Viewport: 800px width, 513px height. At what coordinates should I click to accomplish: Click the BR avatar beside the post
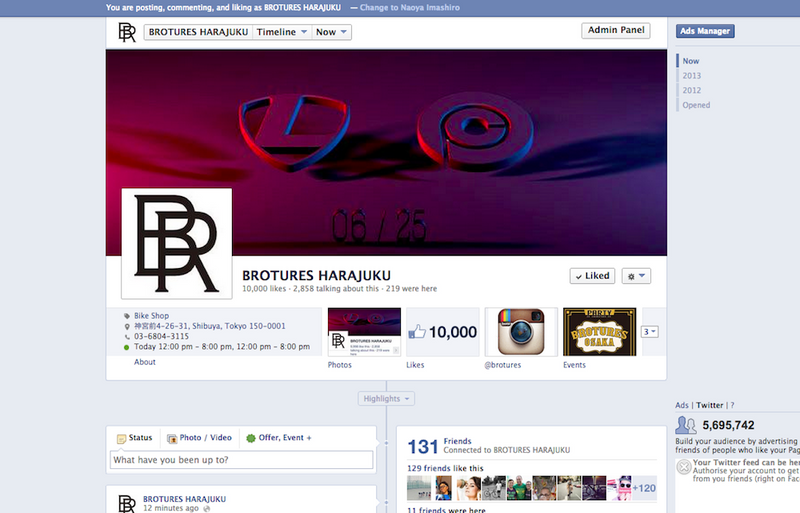[127, 503]
